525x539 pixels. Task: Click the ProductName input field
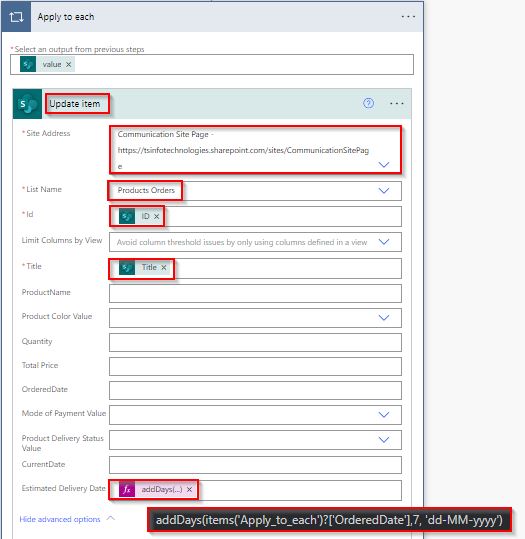pos(255,294)
